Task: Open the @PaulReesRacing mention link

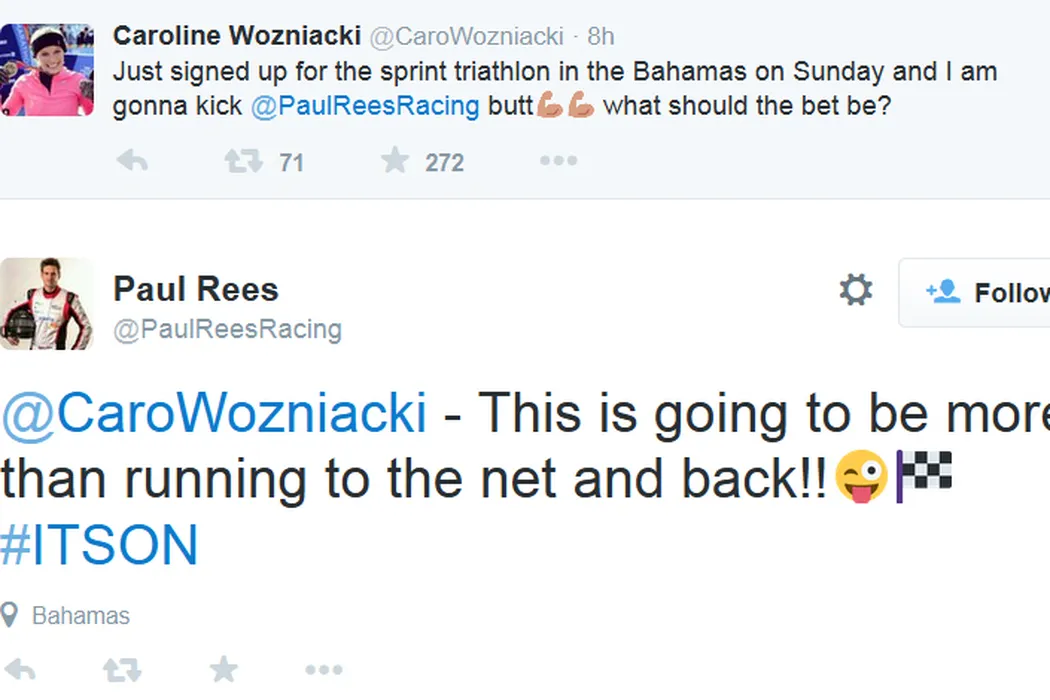Action: tap(365, 106)
